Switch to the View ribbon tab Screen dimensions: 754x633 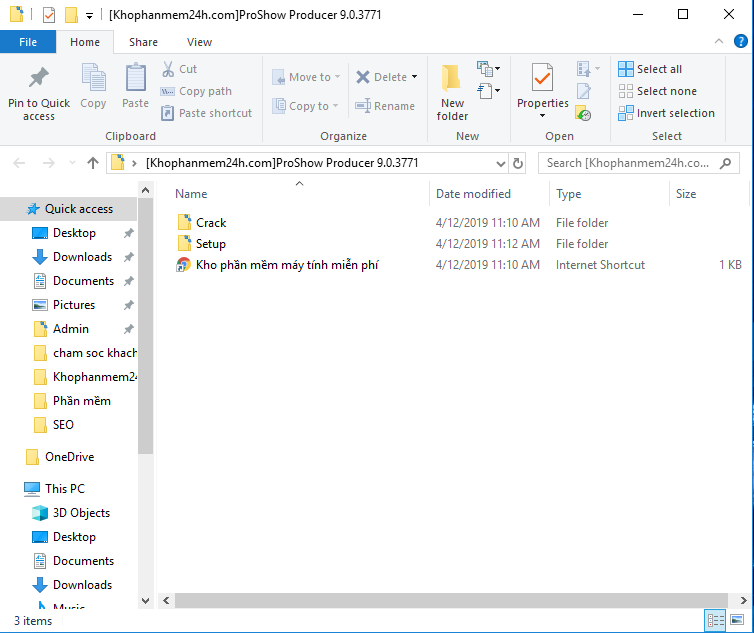tap(199, 42)
